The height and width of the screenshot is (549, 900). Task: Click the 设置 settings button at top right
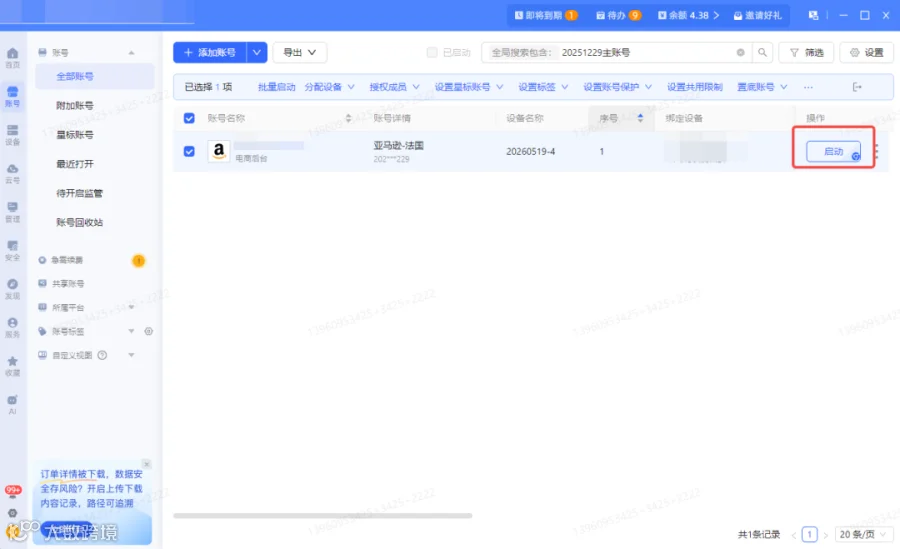867,52
